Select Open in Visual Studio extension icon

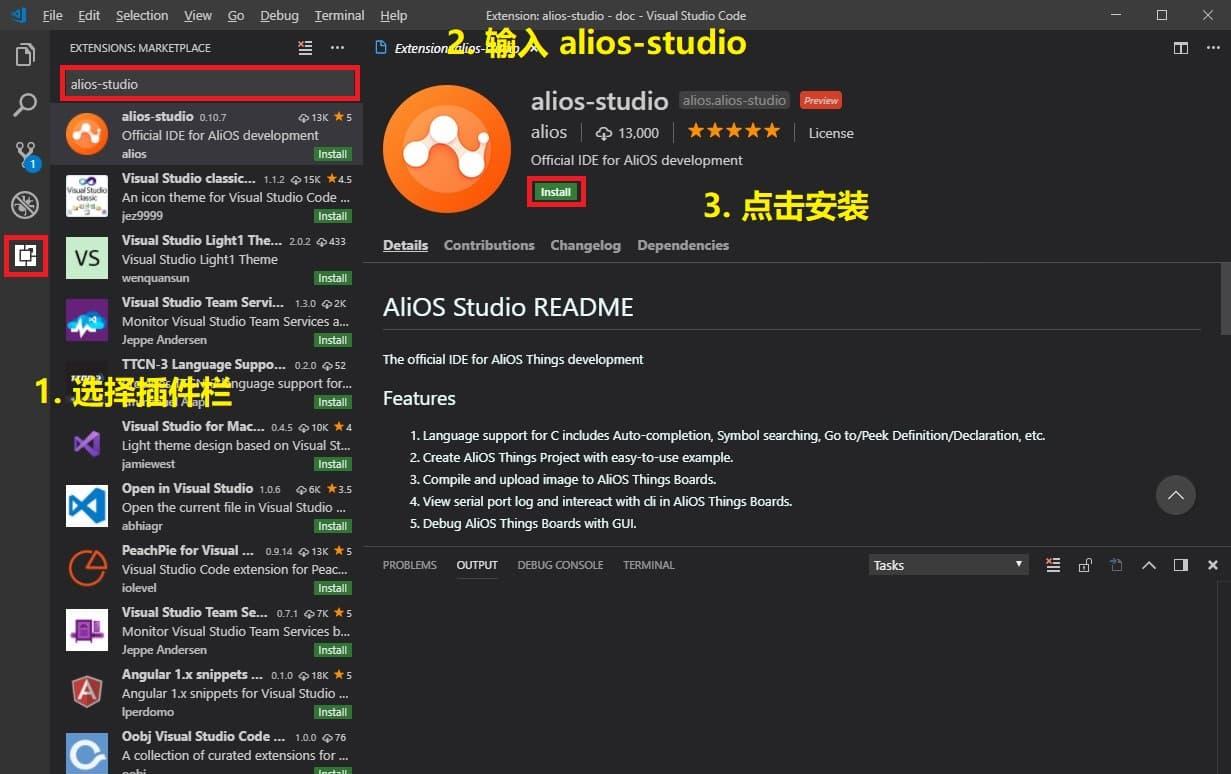87,506
